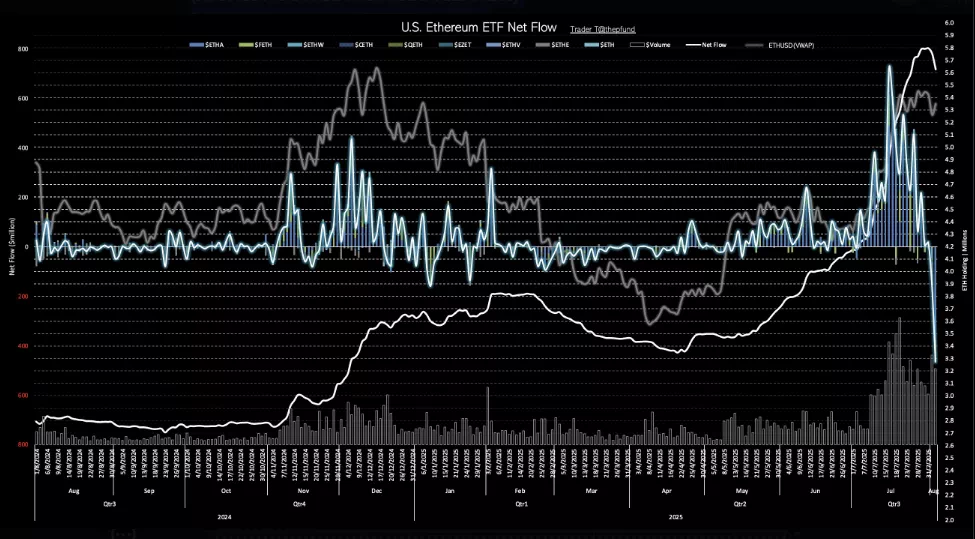
Task: Select the $FETH legend entry
Action: point(255,45)
